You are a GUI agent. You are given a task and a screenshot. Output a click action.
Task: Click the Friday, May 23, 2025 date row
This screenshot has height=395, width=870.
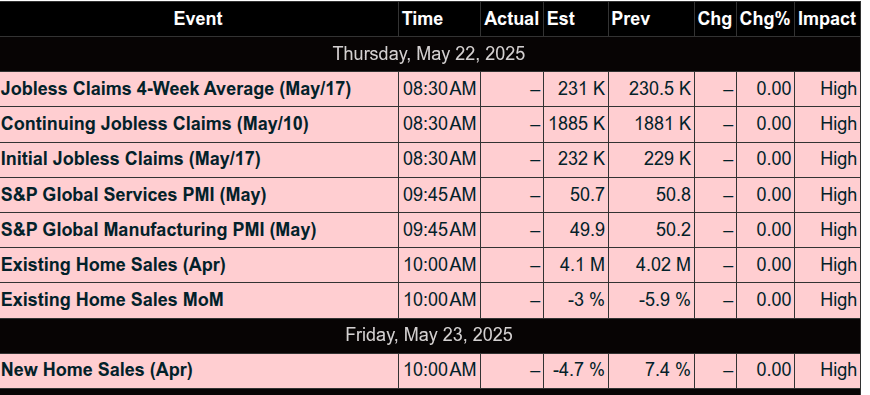(x=430, y=335)
